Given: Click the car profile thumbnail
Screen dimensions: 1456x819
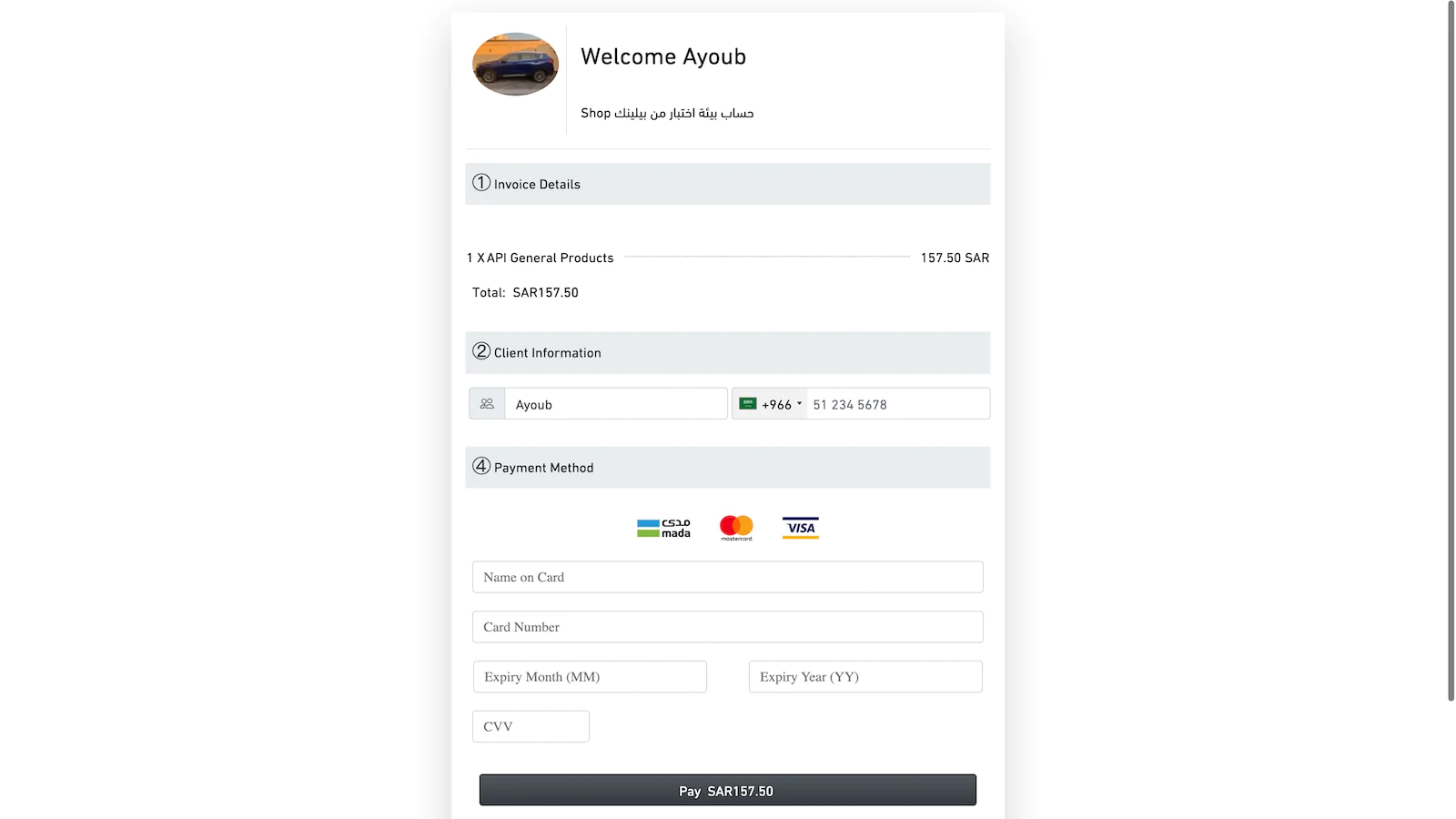Looking at the screenshot, I should pos(515,64).
